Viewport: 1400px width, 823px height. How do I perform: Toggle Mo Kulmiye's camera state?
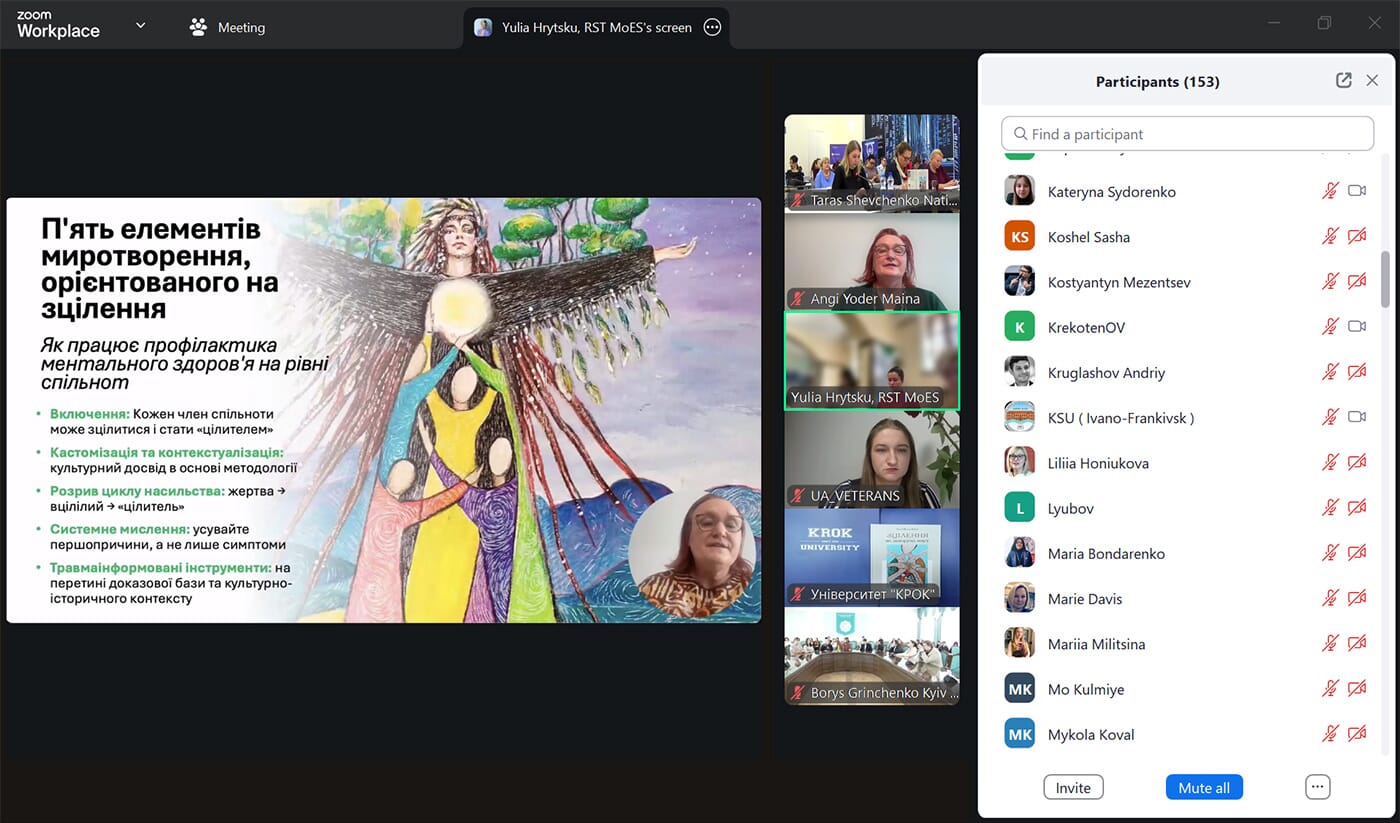coord(1357,689)
